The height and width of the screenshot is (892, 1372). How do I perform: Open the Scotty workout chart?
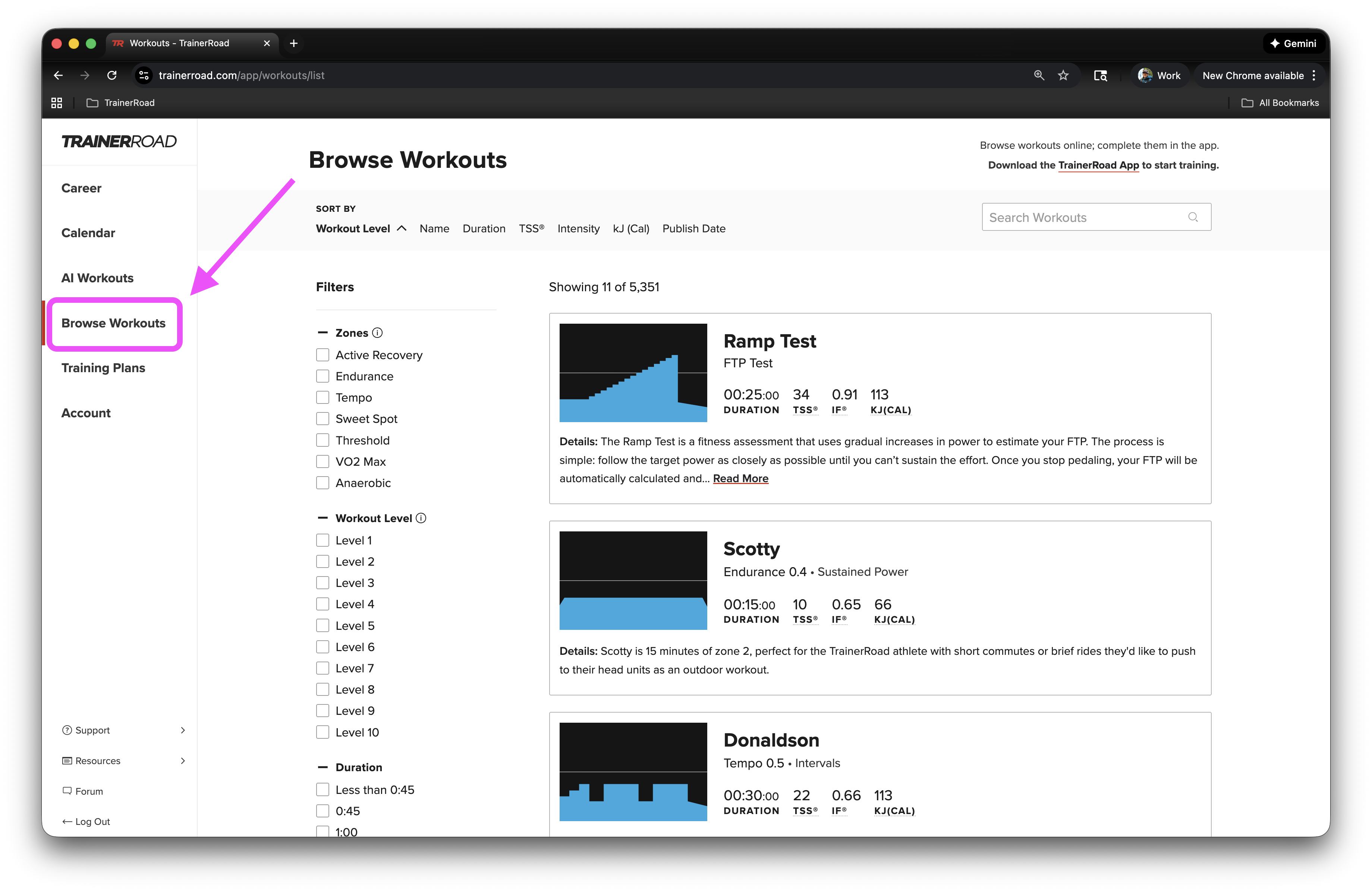point(633,580)
